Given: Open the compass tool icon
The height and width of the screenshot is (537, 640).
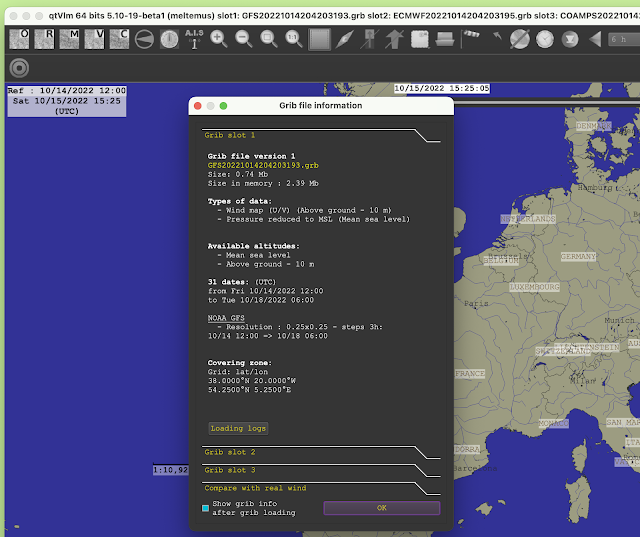Looking at the screenshot, I should pos(169,39).
